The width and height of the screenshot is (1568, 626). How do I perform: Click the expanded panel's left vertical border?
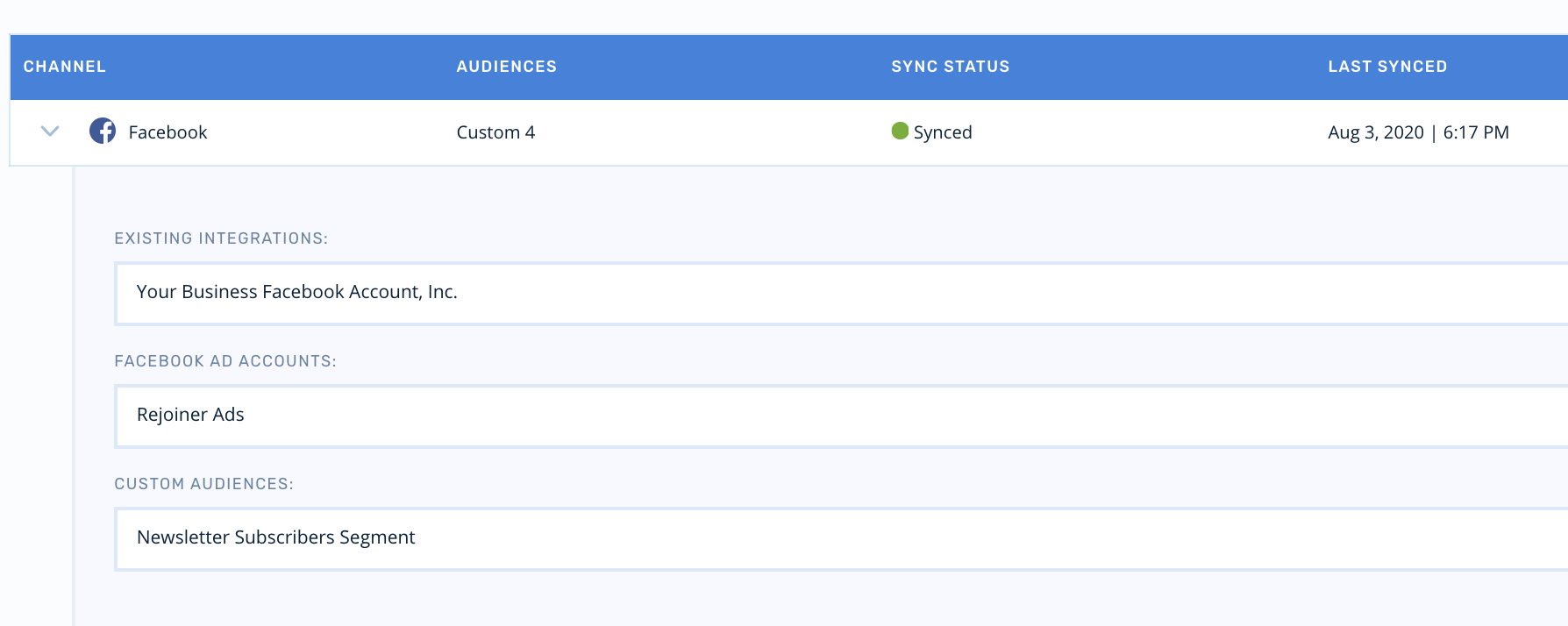click(x=74, y=395)
